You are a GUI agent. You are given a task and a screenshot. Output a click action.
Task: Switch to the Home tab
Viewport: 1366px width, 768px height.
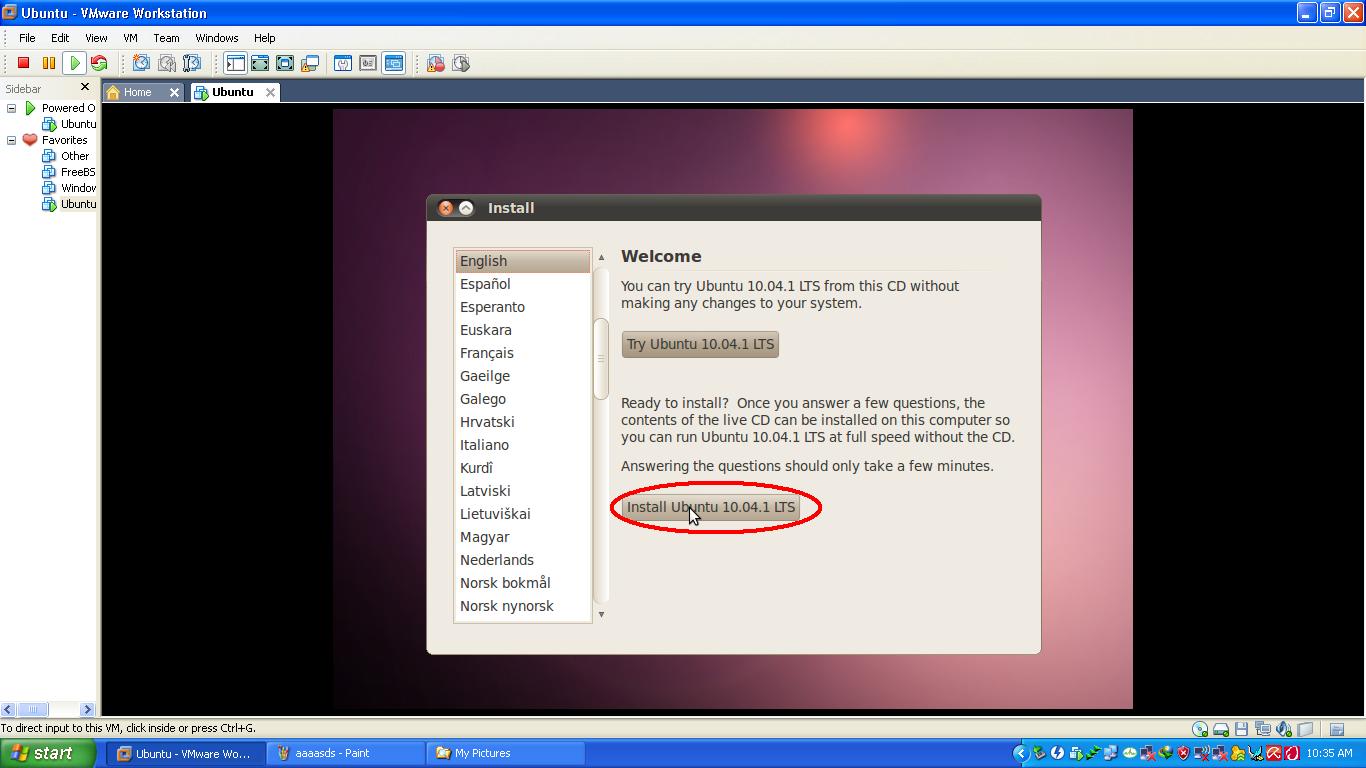pyautogui.click(x=137, y=92)
